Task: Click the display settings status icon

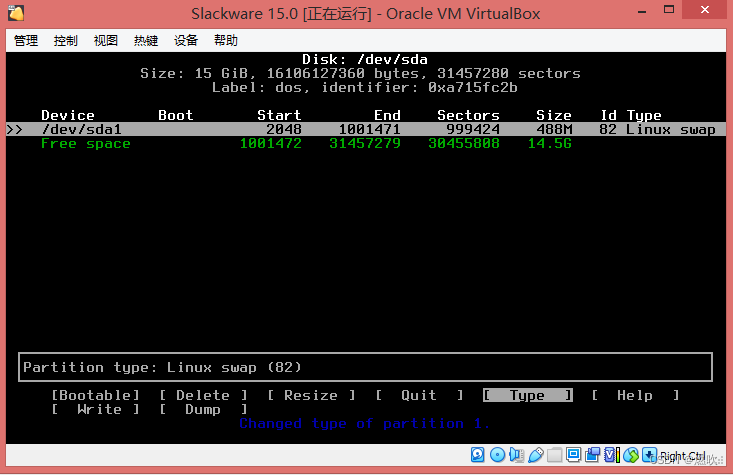Action: pyautogui.click(x=574, y=454)
